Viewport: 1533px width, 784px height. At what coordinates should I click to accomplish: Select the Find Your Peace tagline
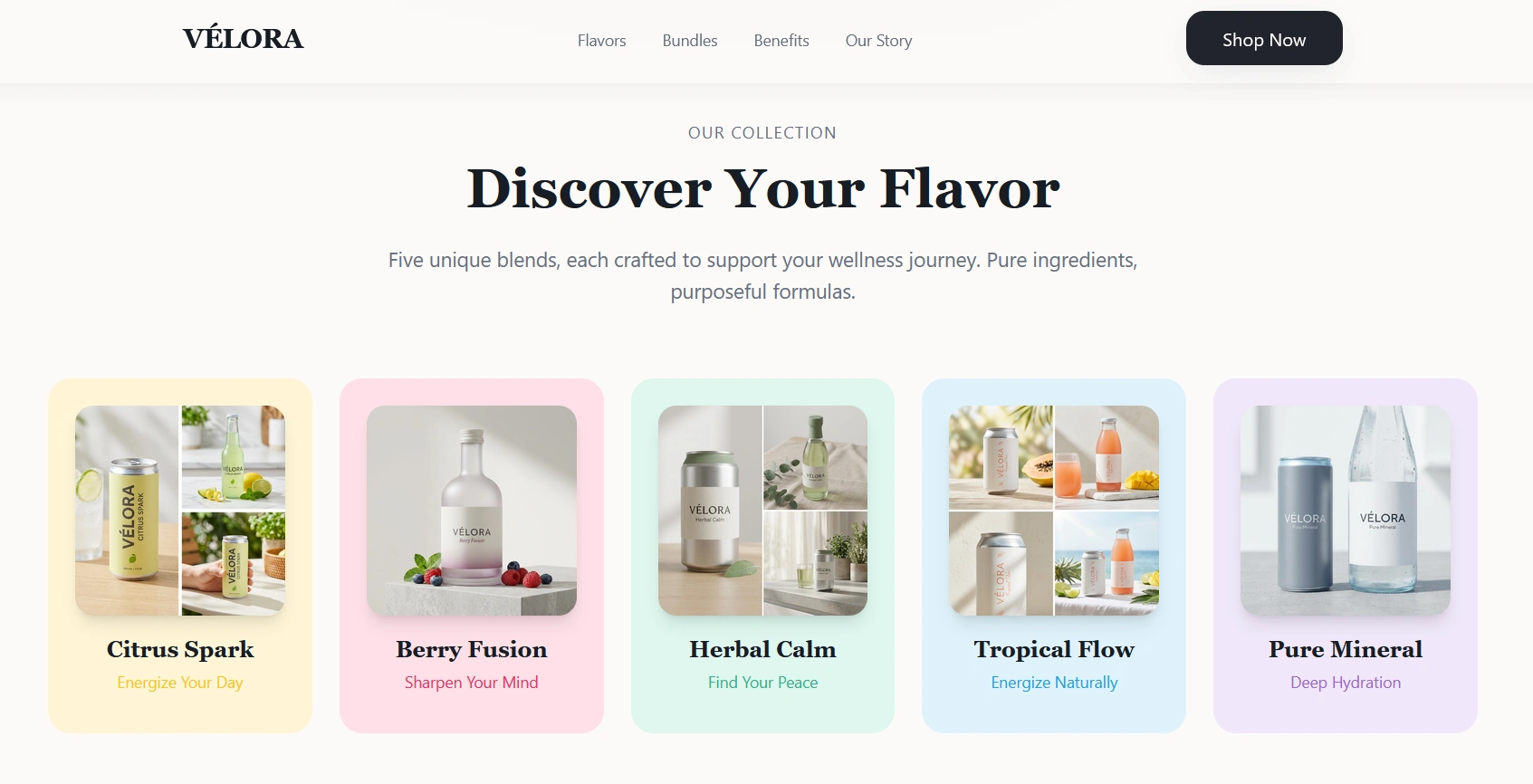point(762,683)
